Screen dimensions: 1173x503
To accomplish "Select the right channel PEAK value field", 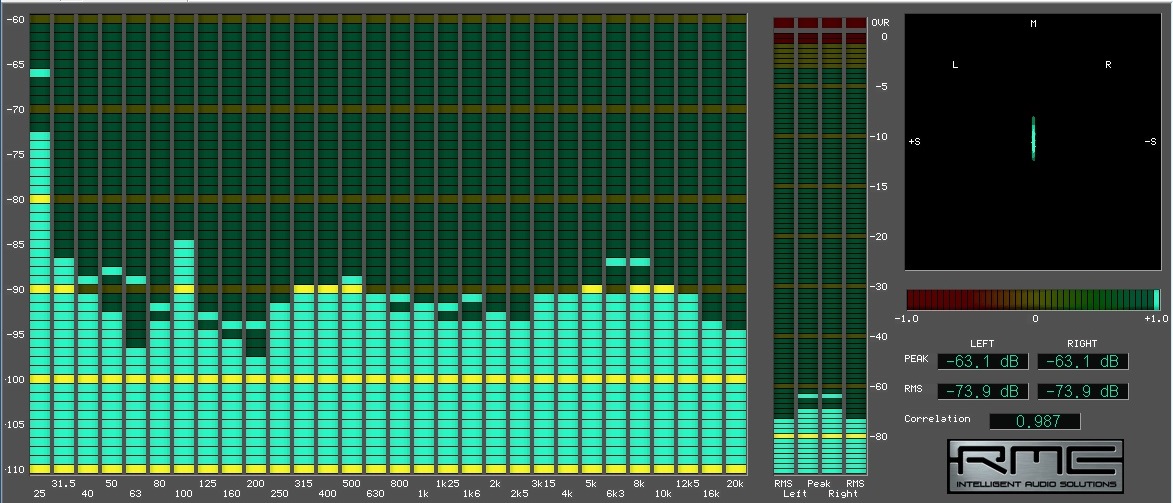I will point(1082,362).
